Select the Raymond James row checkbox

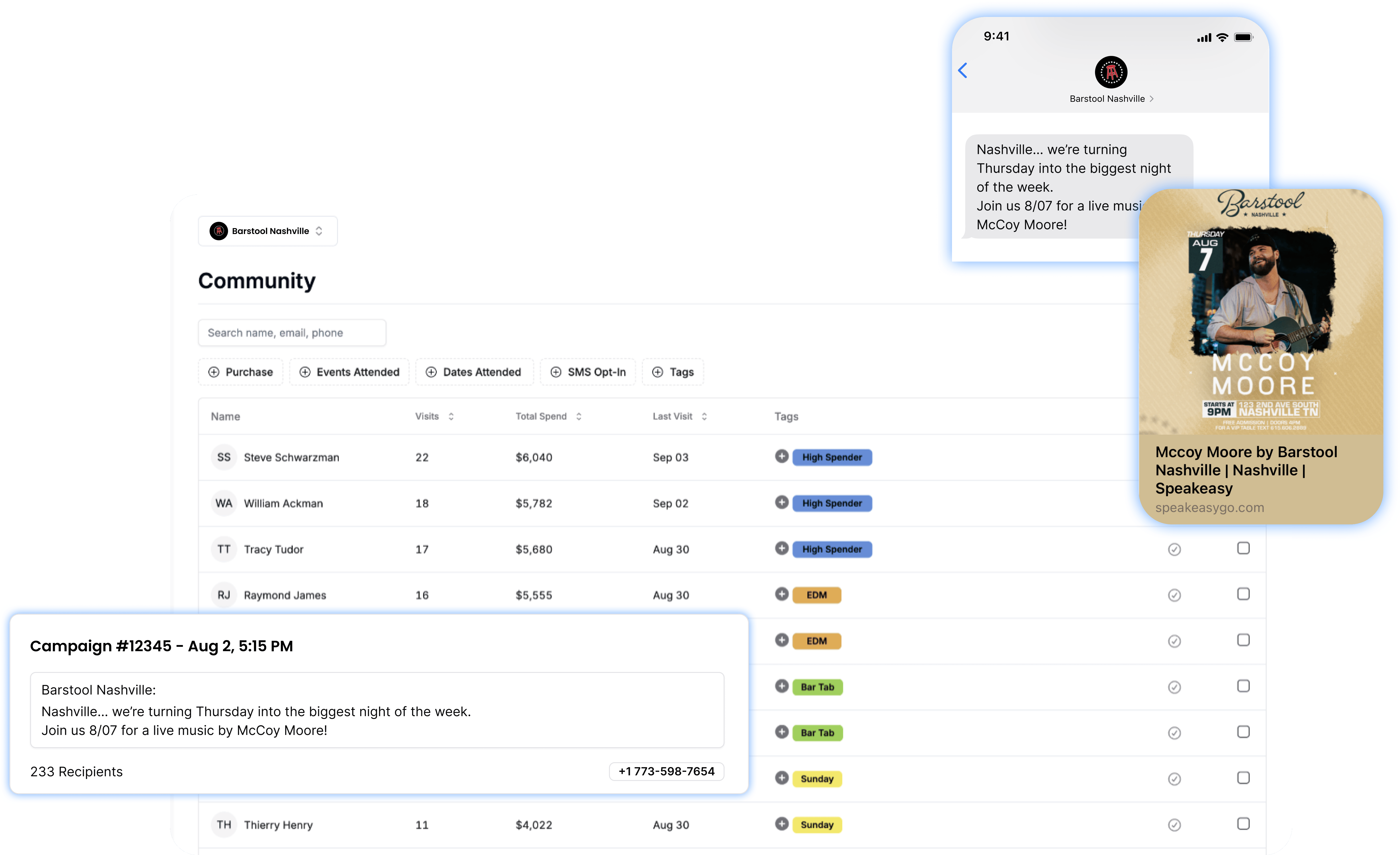coord(1243,594)
